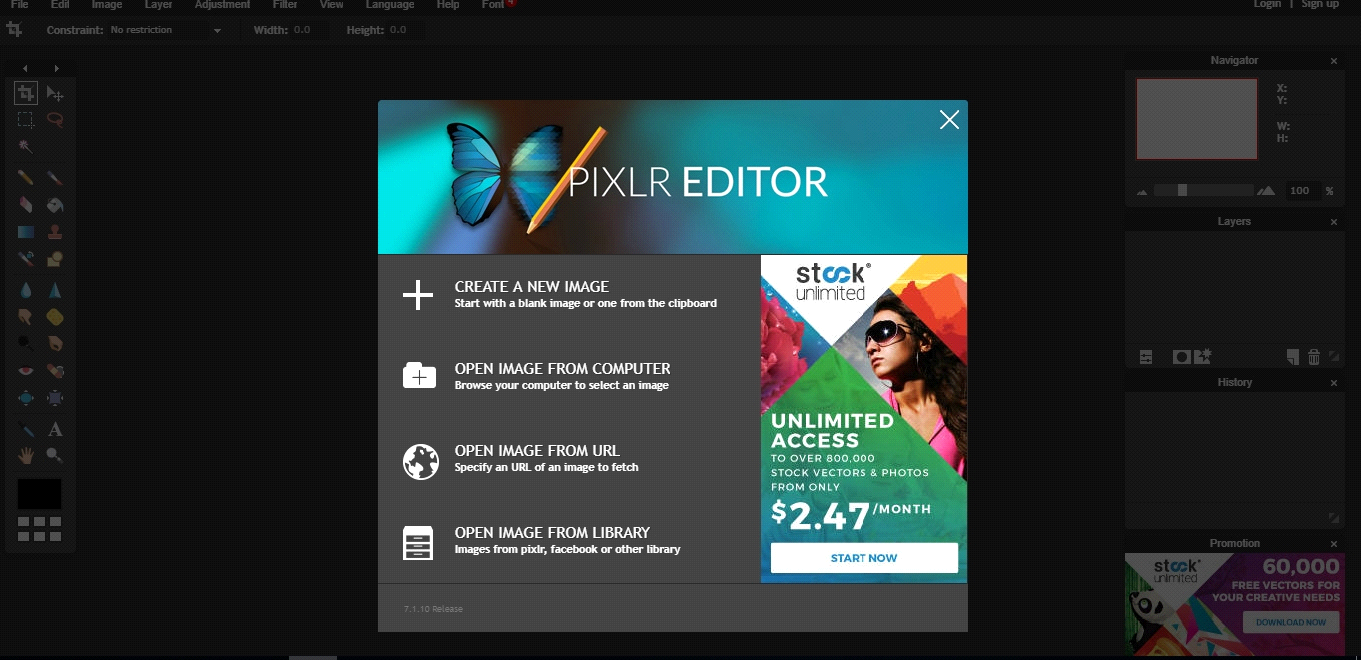This screenshot has height=660, width=1361.
Task: Click the Sign up link
Action: coord(1320,5)
